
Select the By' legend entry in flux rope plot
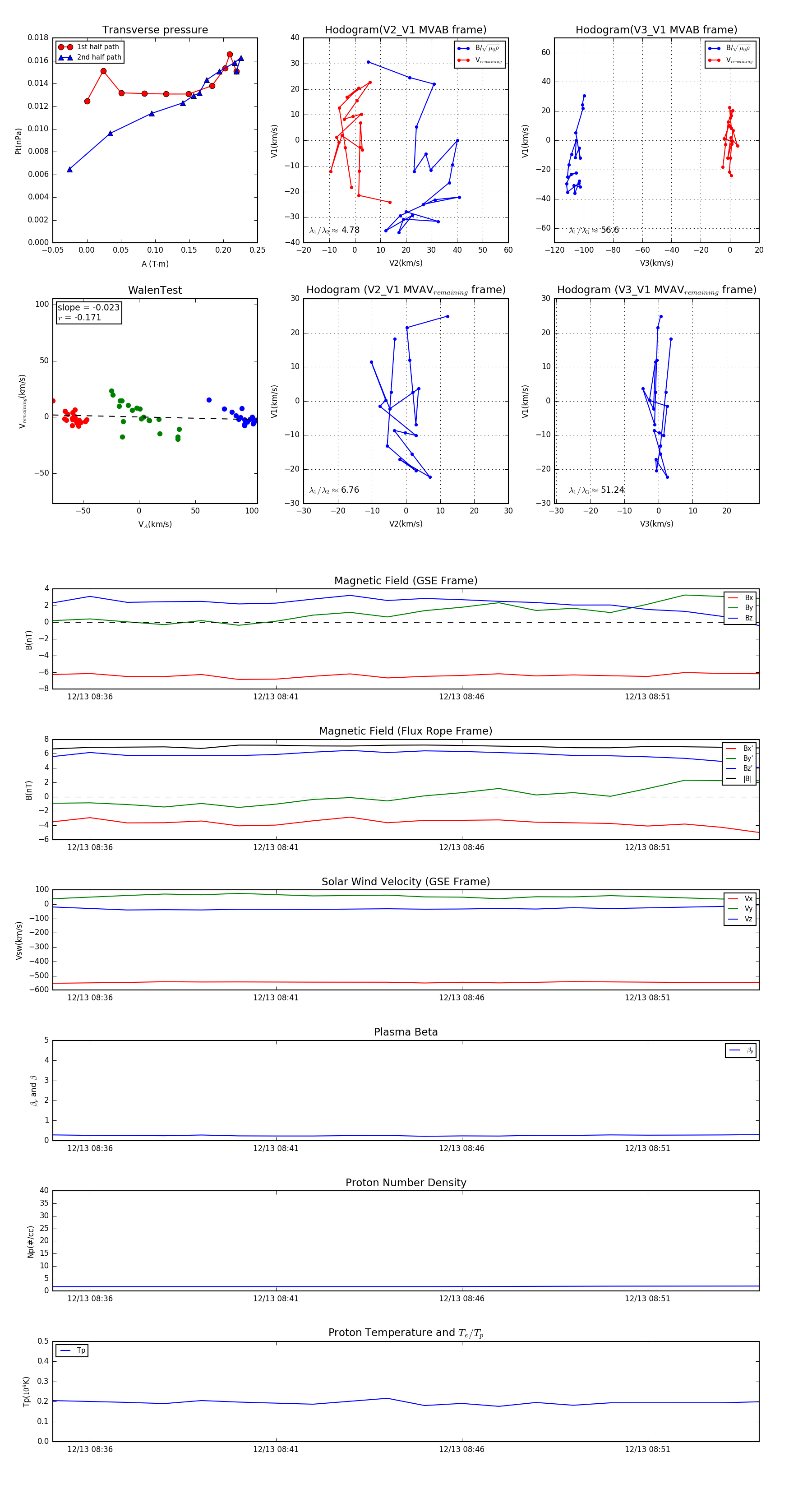(x=740, y=758)
